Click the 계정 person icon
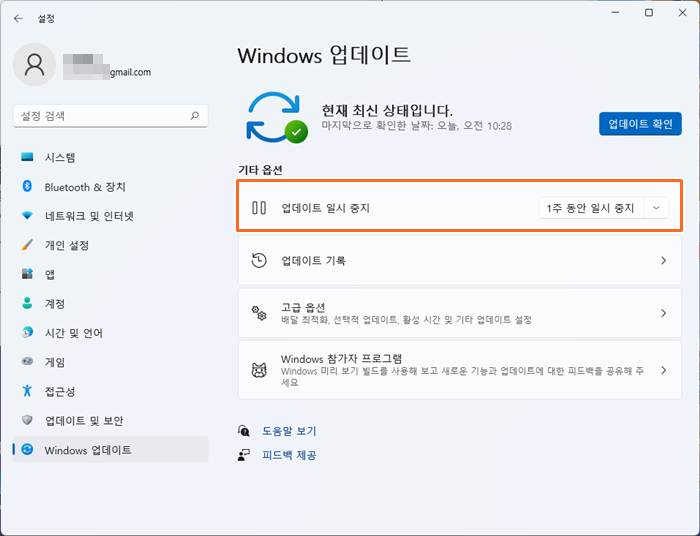Viewport: 700px width, 536px height. pyautogui.click(x=27, y=303)
